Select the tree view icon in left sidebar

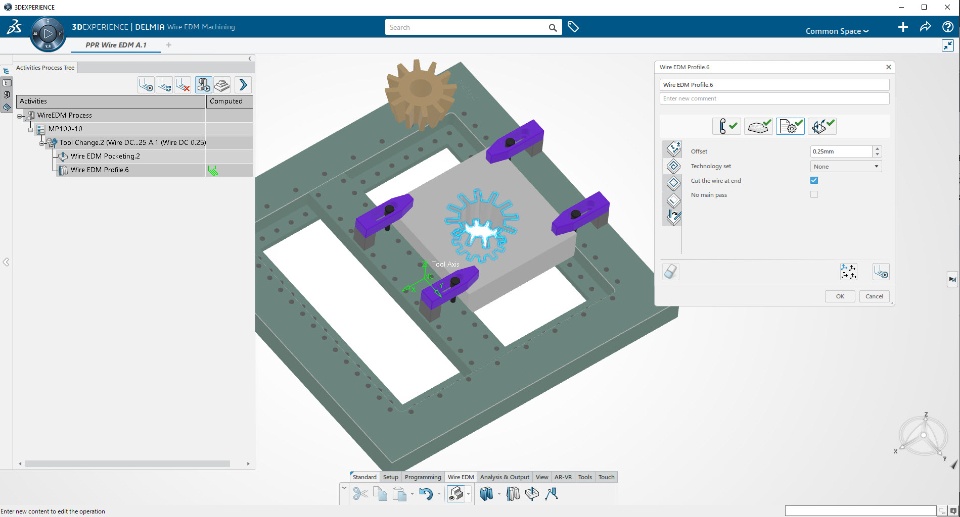pos(7,71)
